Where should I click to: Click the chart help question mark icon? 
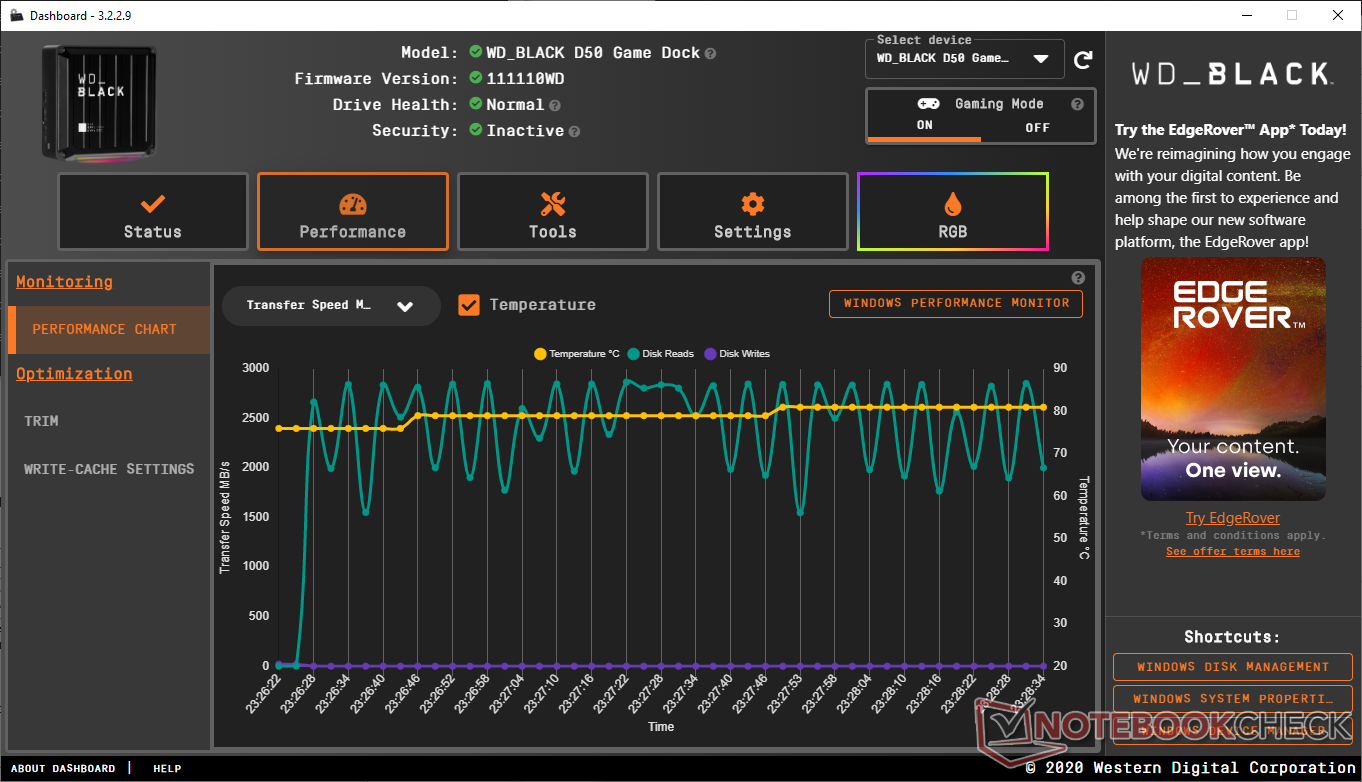pyautogui.click(x=1078, y=278)
